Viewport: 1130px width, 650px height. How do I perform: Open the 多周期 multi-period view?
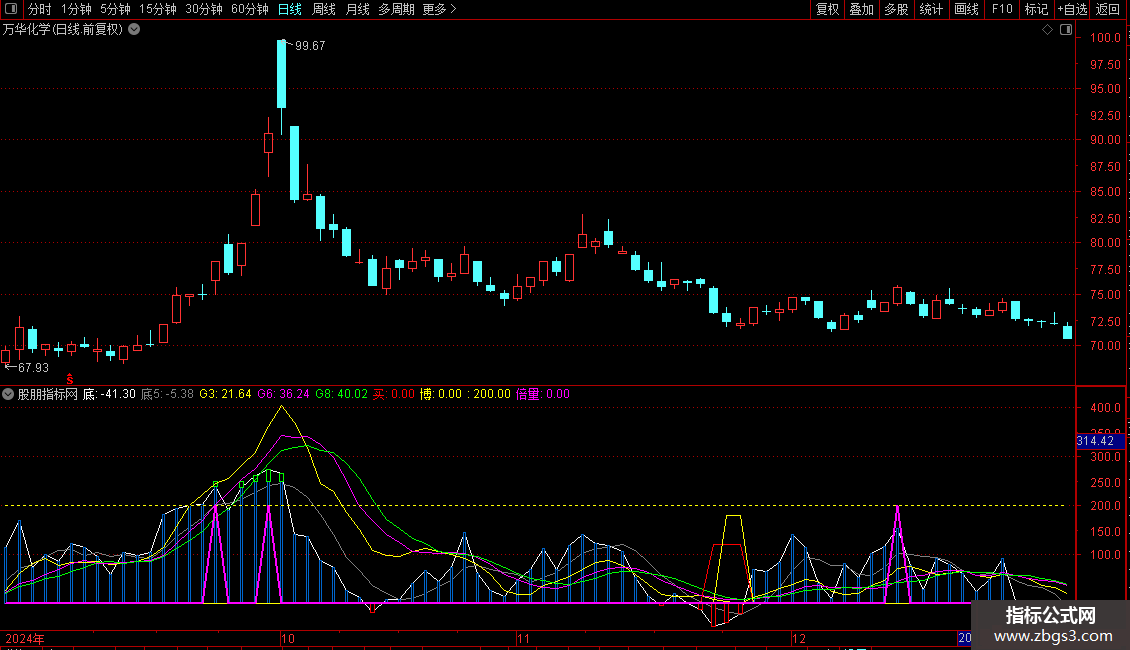(x=396, y=10)
